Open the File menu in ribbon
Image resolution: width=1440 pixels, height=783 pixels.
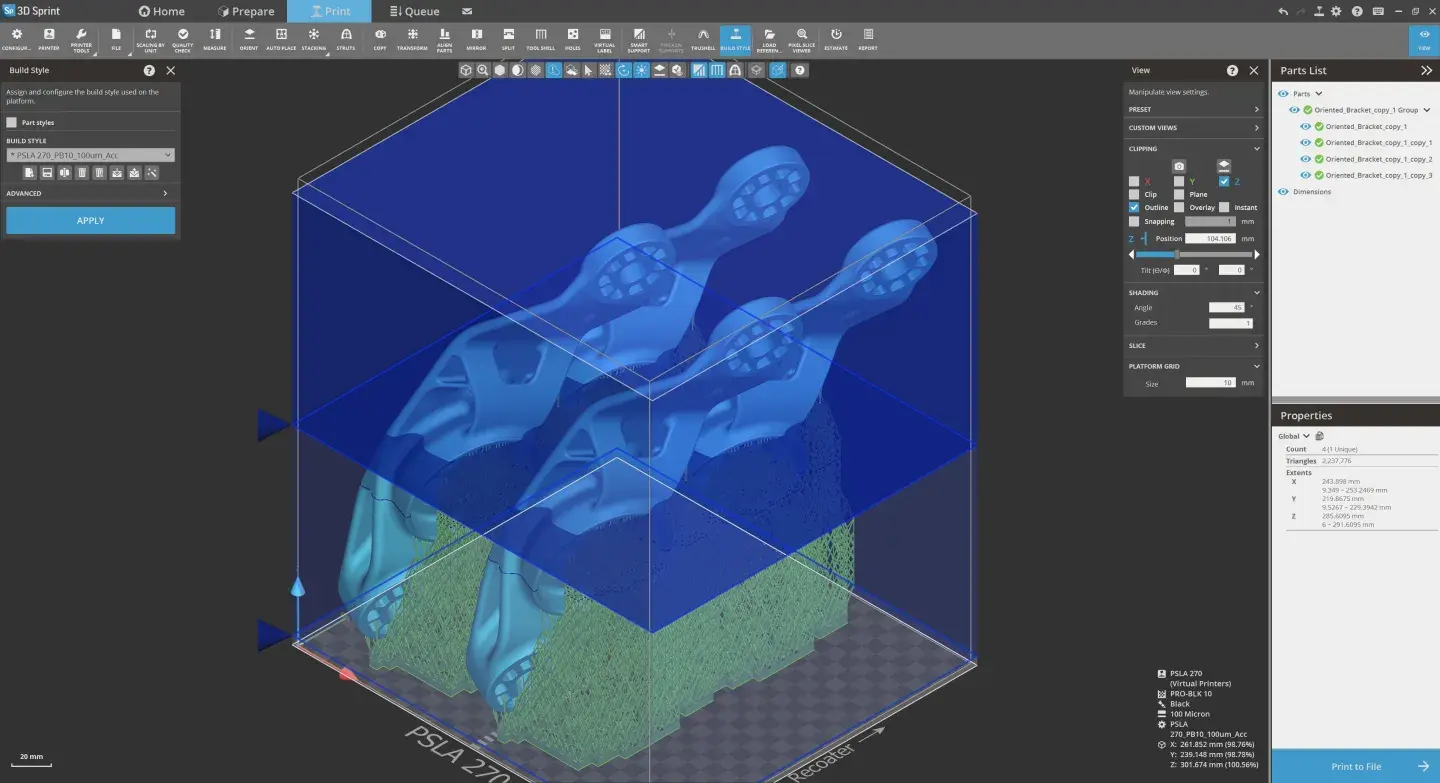[x=117, y=39]
